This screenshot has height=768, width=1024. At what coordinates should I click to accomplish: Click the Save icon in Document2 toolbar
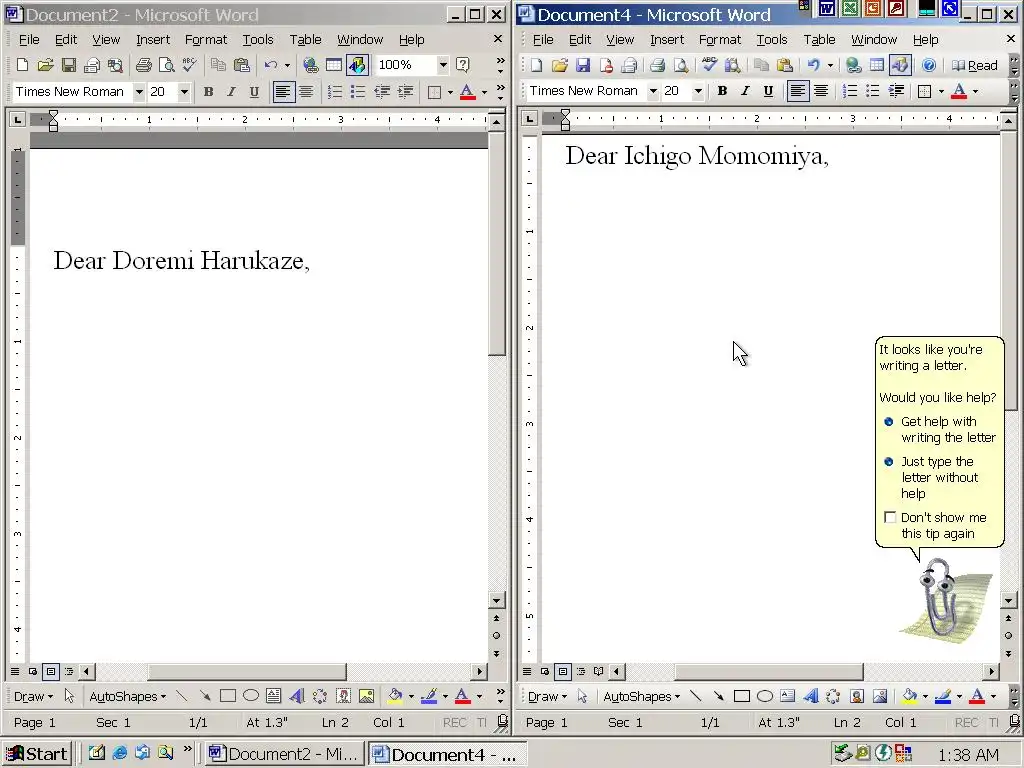pos(69,65)
